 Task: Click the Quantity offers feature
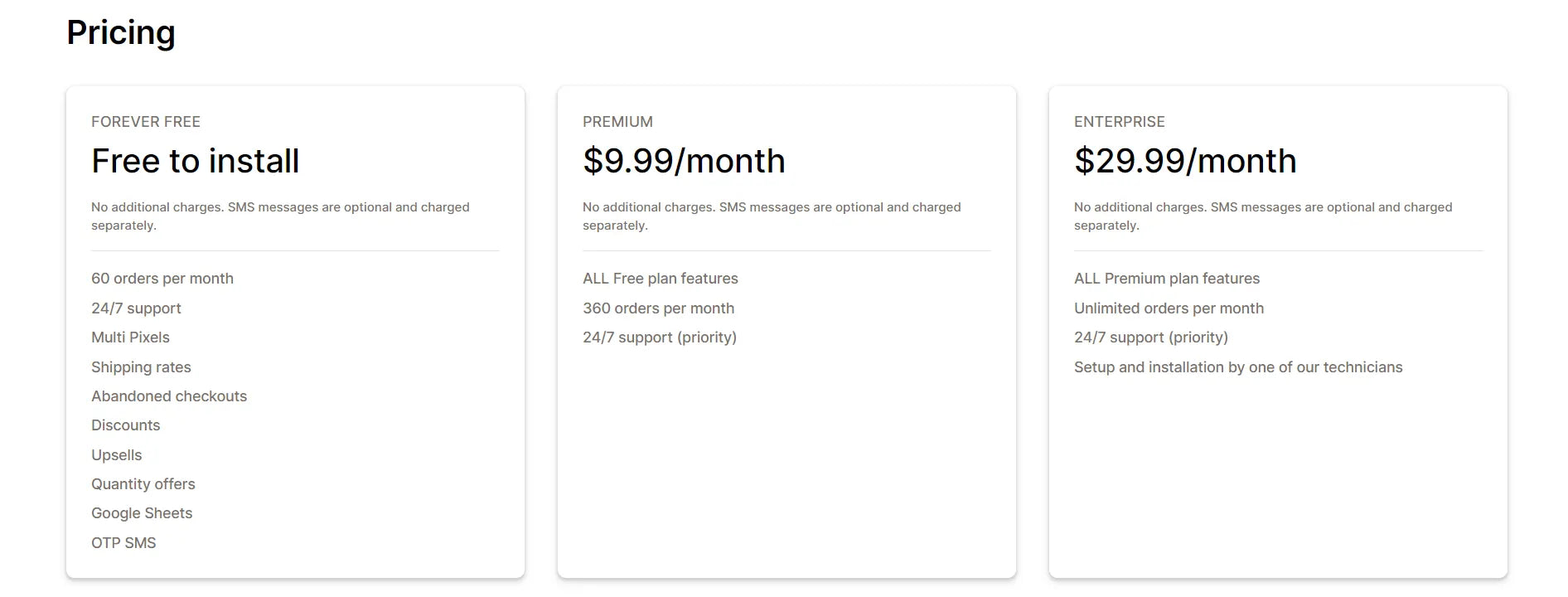click(x=143, y=484)
